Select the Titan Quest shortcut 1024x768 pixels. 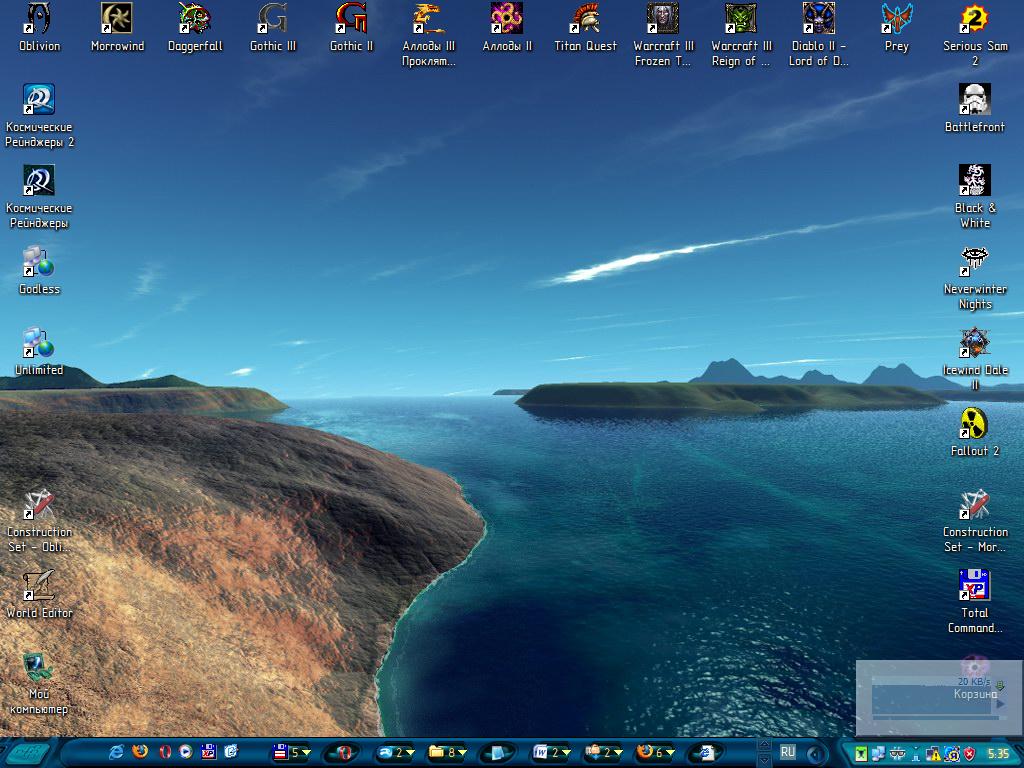[x=585, y=27]
